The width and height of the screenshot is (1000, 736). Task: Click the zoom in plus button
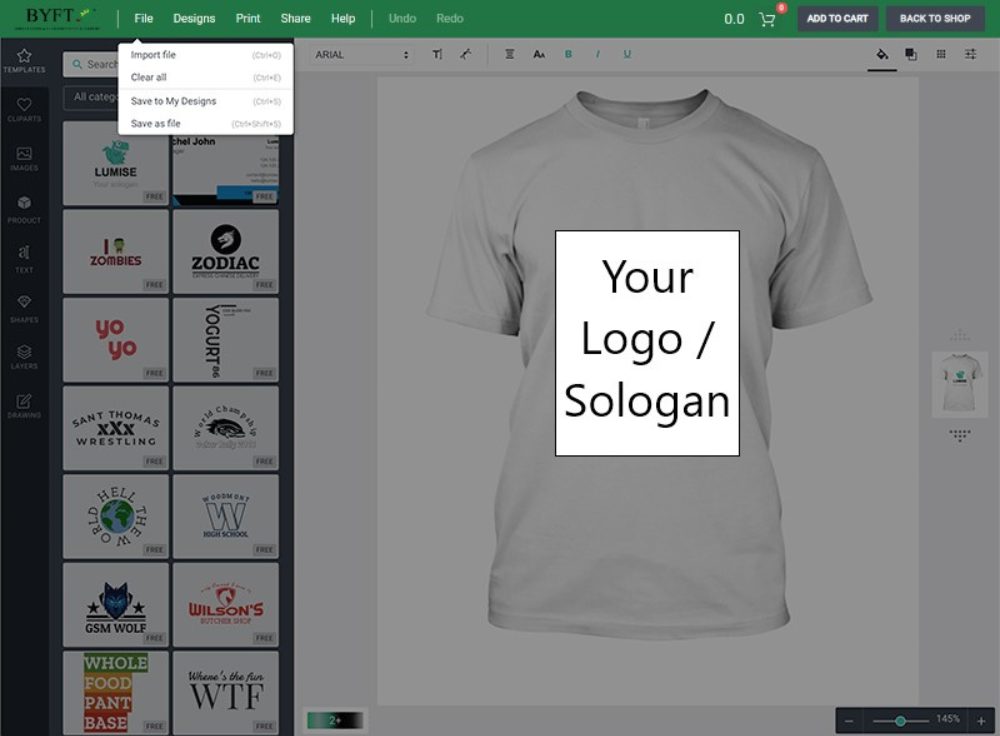click(981, 721)
